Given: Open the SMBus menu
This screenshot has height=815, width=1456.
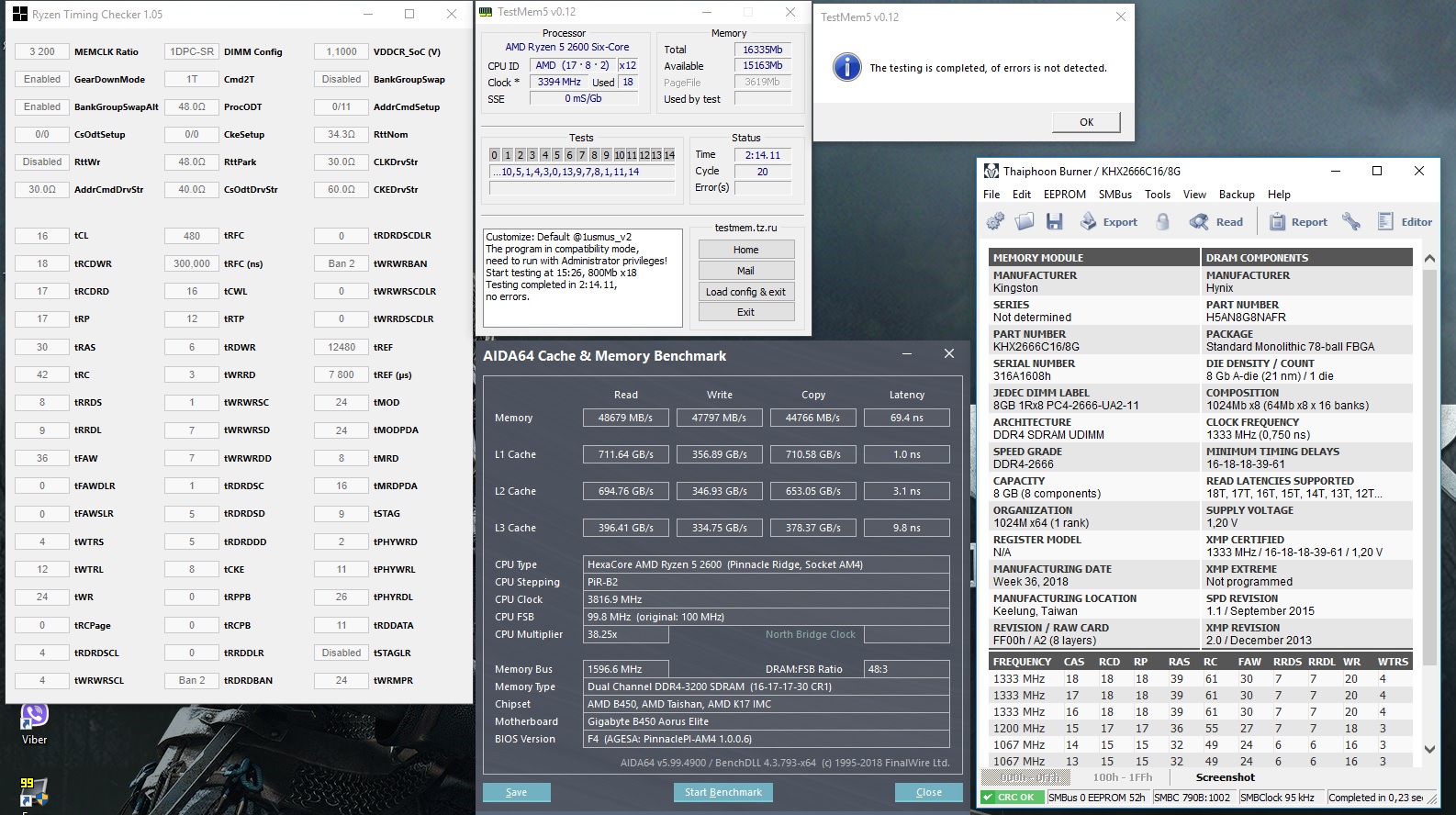Looking at the screenshot, I should point(1115,195).
